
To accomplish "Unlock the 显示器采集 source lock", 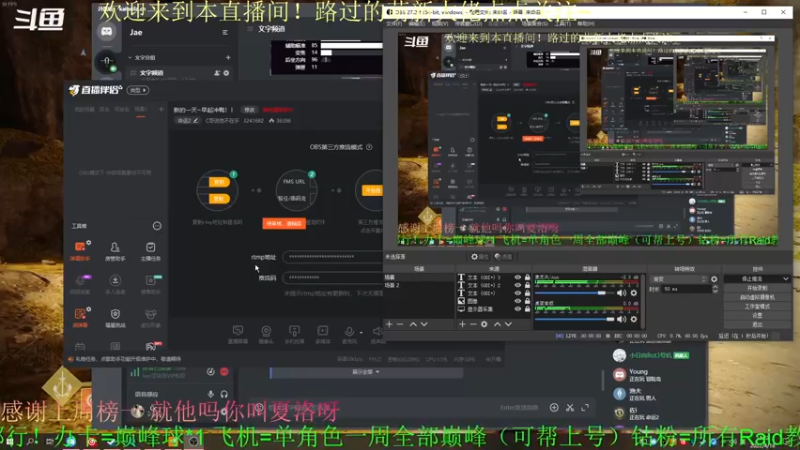I will click(x=528, y=309).
